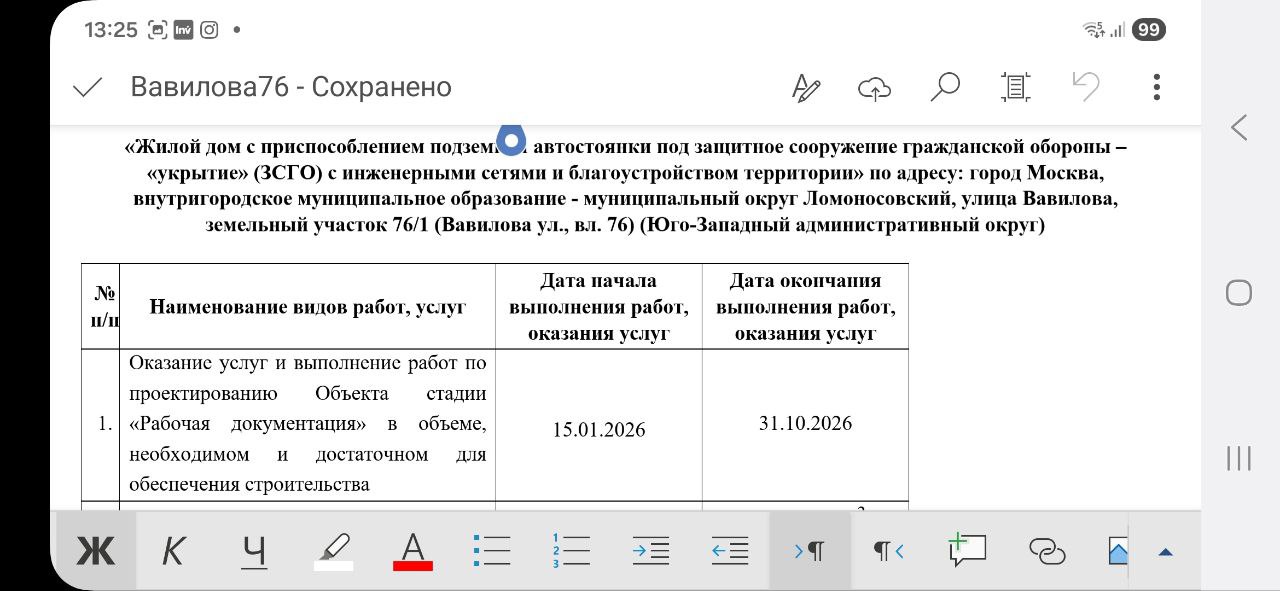Tap the cloud upload share icon
The image size is (1280, 591).
875,88
